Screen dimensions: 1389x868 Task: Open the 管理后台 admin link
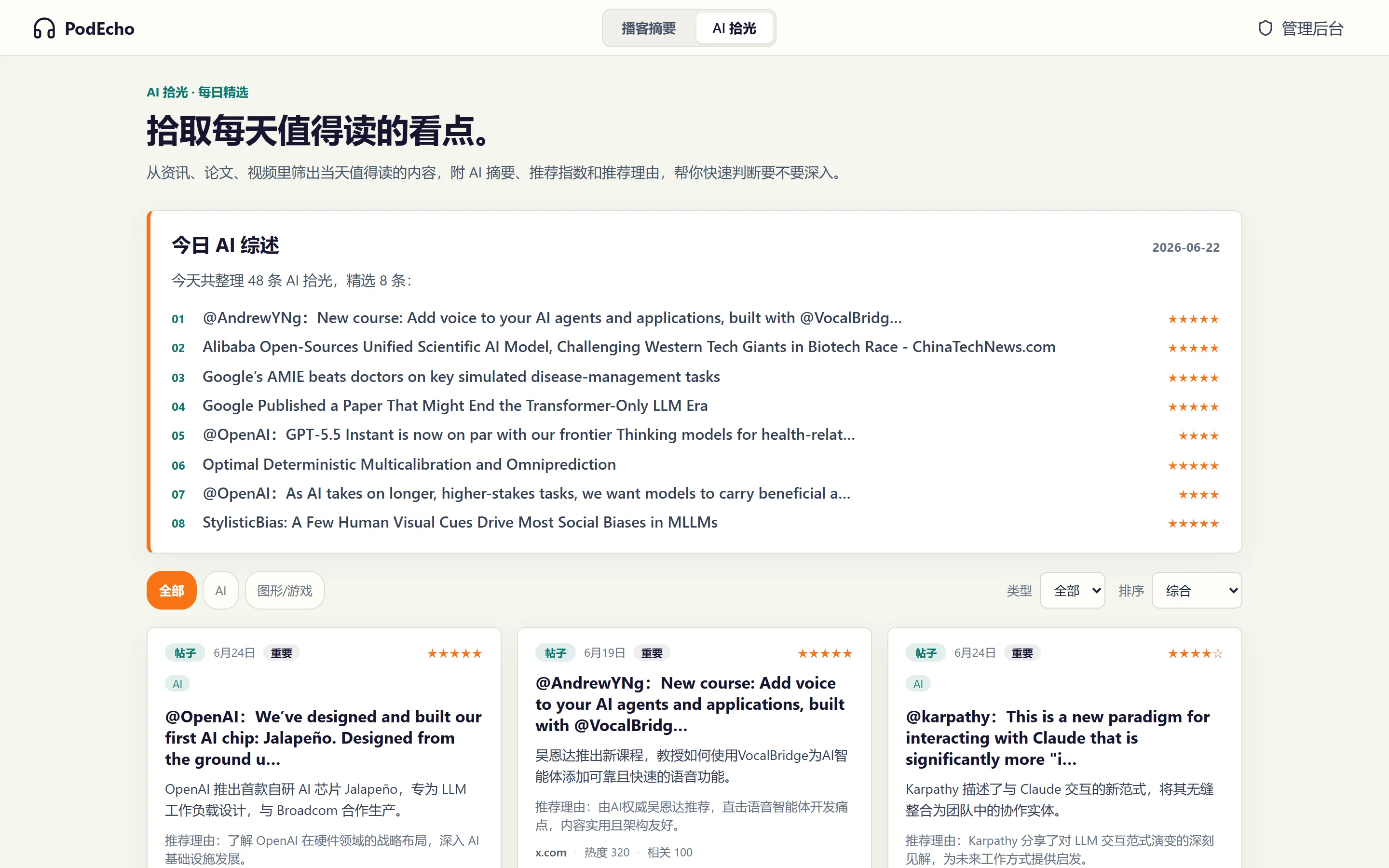point(1301,28)
